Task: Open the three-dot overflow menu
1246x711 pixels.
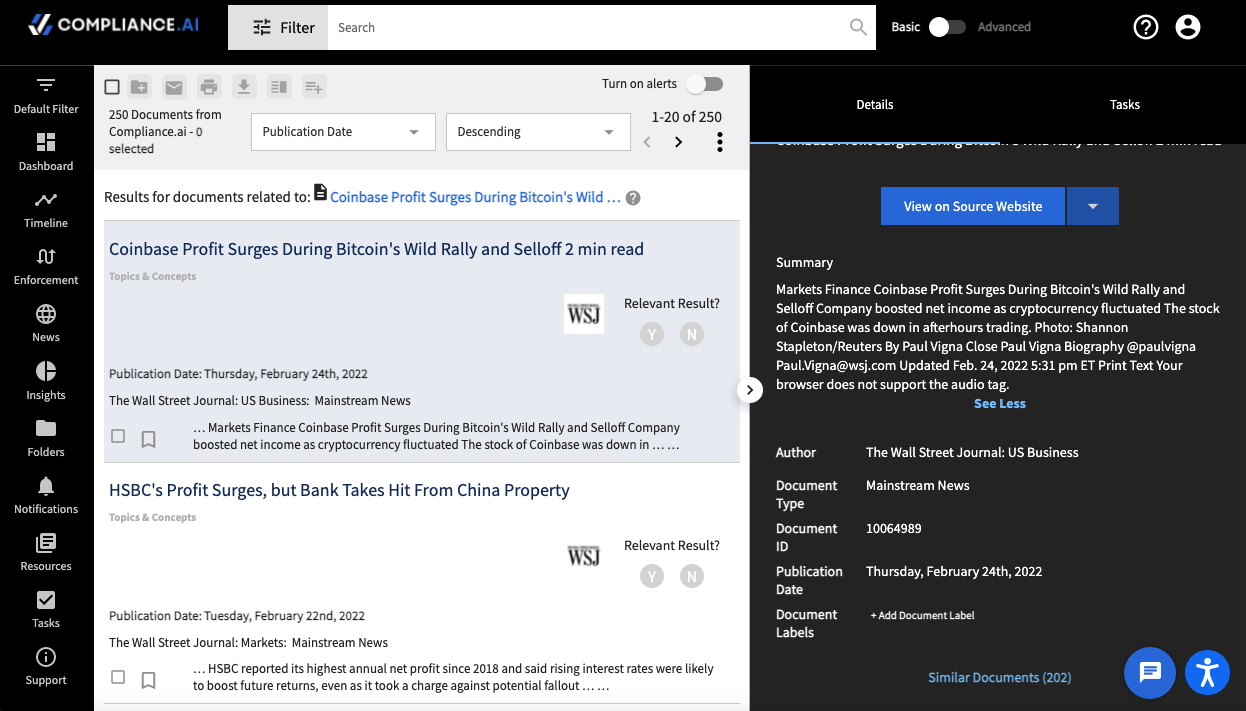Action: coord(719,141)
